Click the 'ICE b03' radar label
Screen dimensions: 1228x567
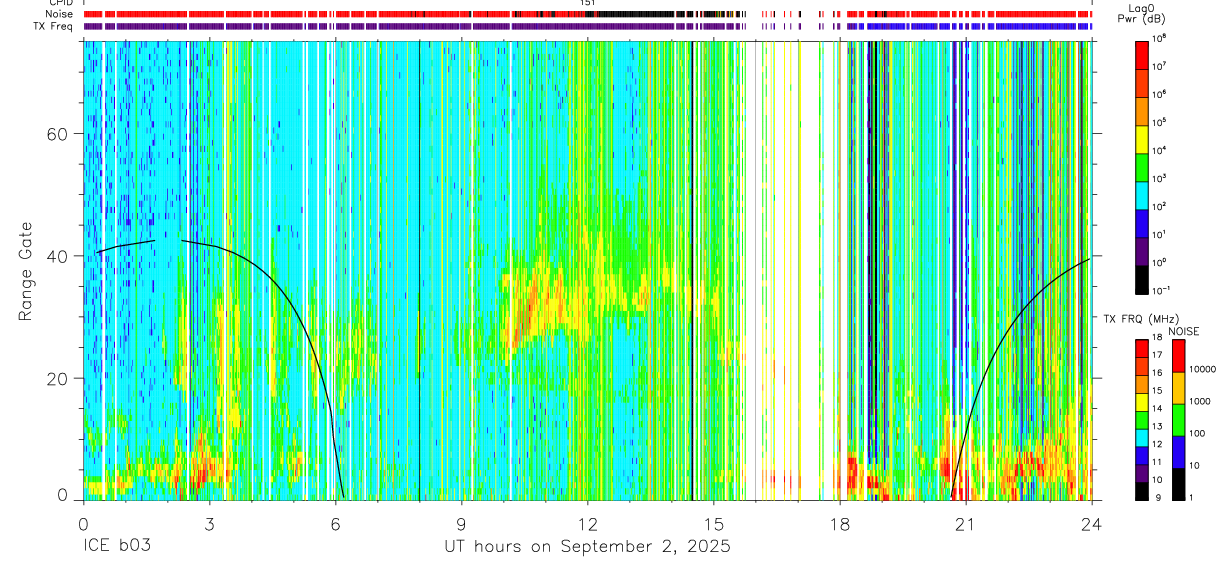119,547
